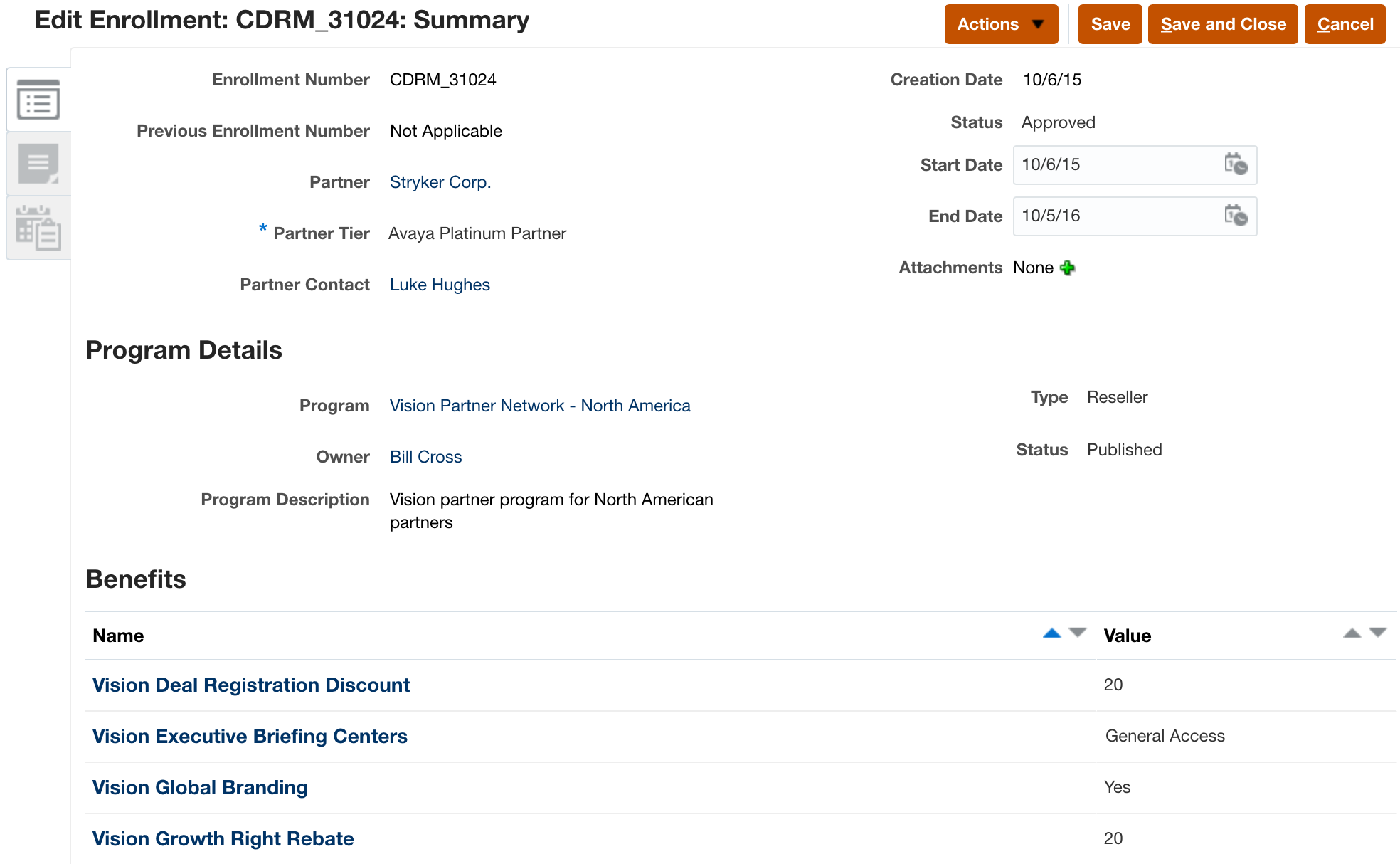1400x864 pixels.
Task: Open the End Date calendar picker icon
Action: click(1236, 216)
